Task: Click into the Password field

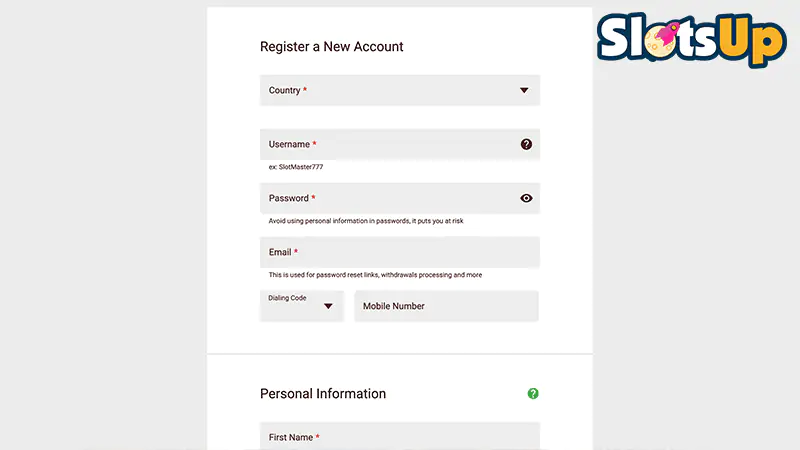Action: pos(399,198)
